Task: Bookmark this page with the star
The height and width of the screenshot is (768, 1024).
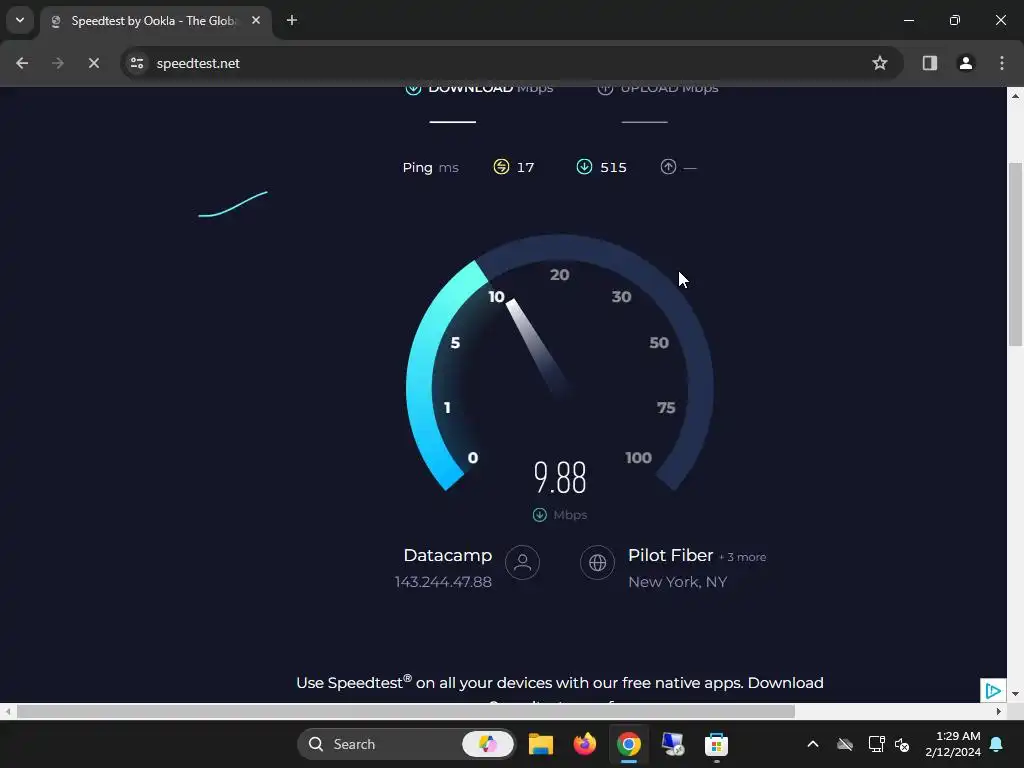Action: click(x=880, y=63)
